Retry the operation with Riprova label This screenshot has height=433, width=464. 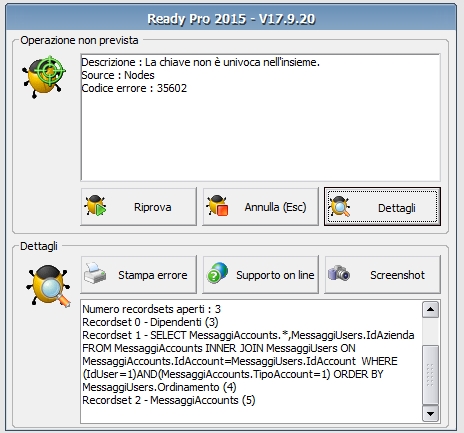click(x=153, y=207)
